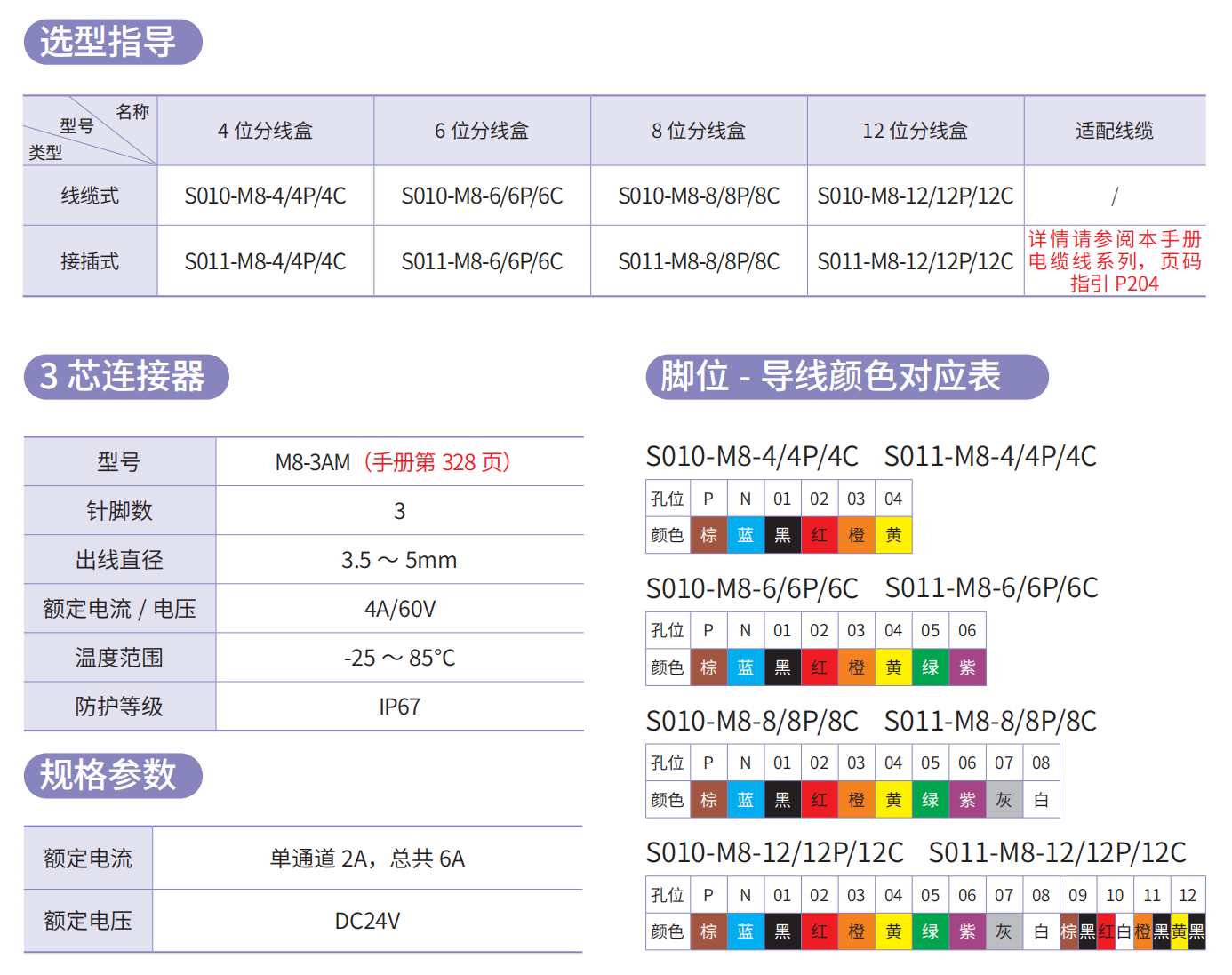This screenshot has width=1232, height=975.
Task: Click the 线缆式 row label
Action: [x=90, y=196]
